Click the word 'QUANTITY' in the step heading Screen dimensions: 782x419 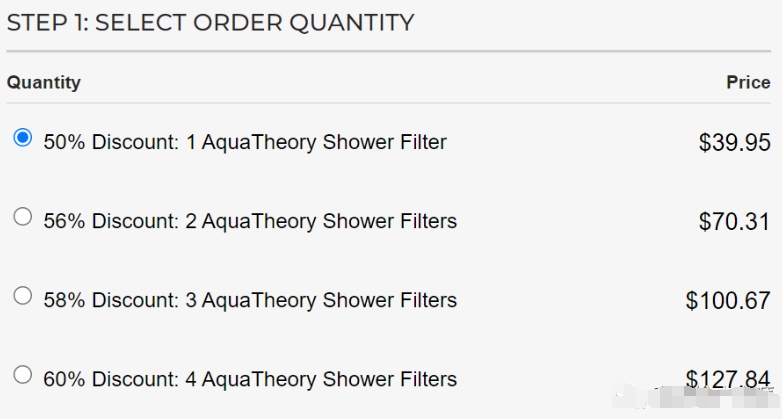(x=352, y=23)
